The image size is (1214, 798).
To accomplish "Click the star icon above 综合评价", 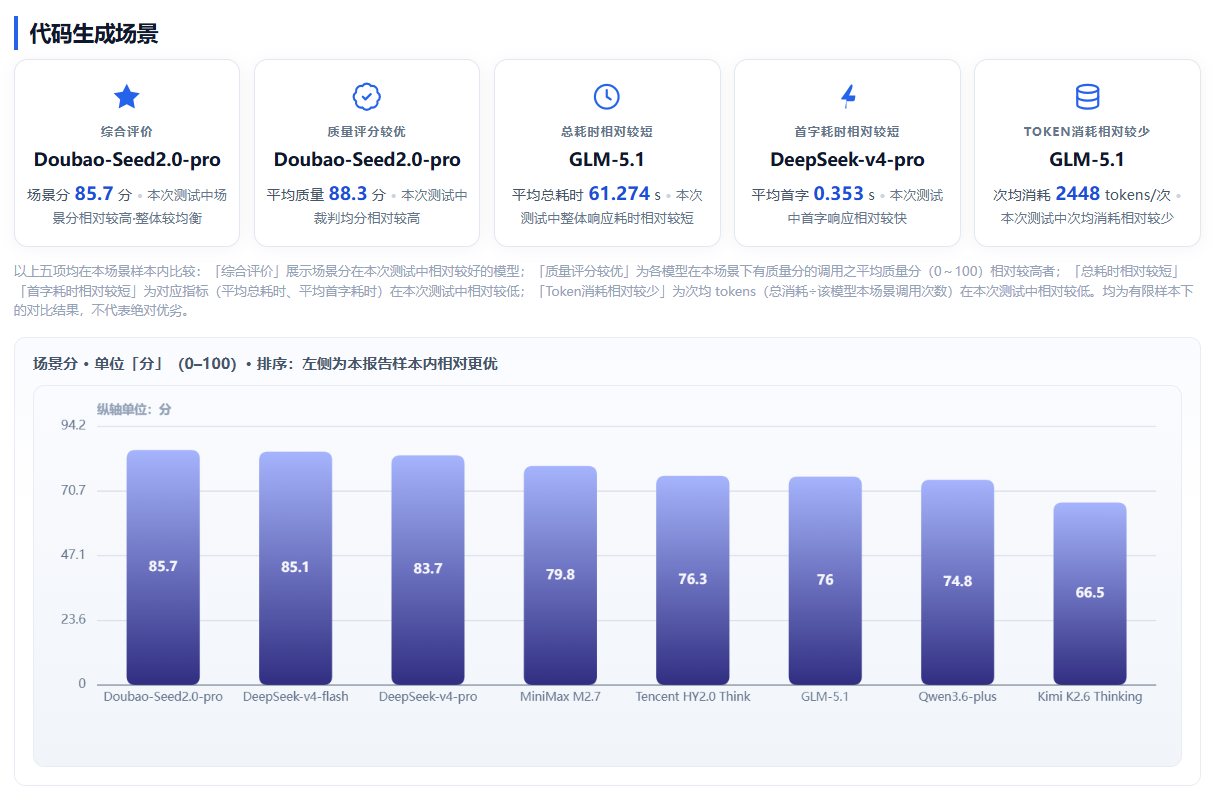I will point(127,96).
